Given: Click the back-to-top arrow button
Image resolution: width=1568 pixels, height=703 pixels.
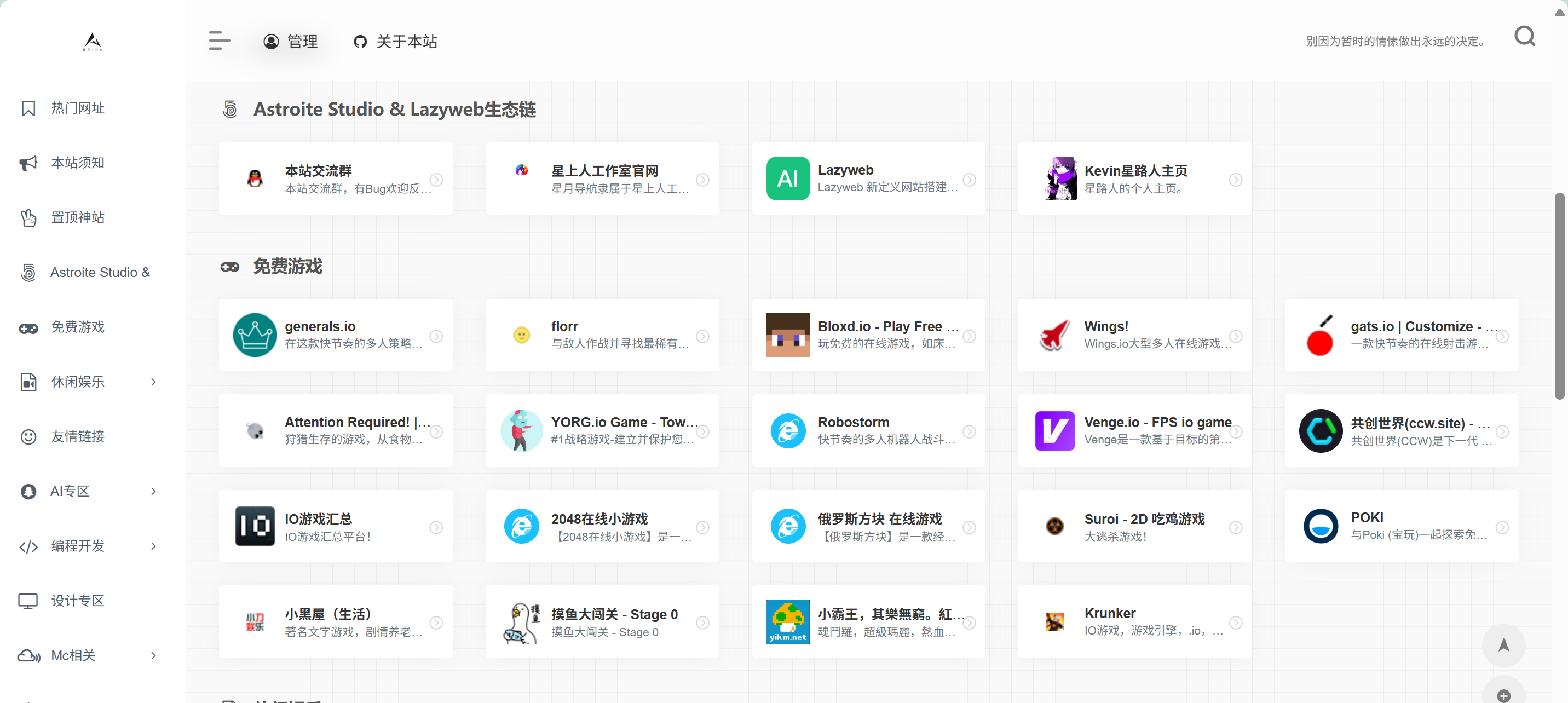Looking at the screenshot, I should 1503,645.
